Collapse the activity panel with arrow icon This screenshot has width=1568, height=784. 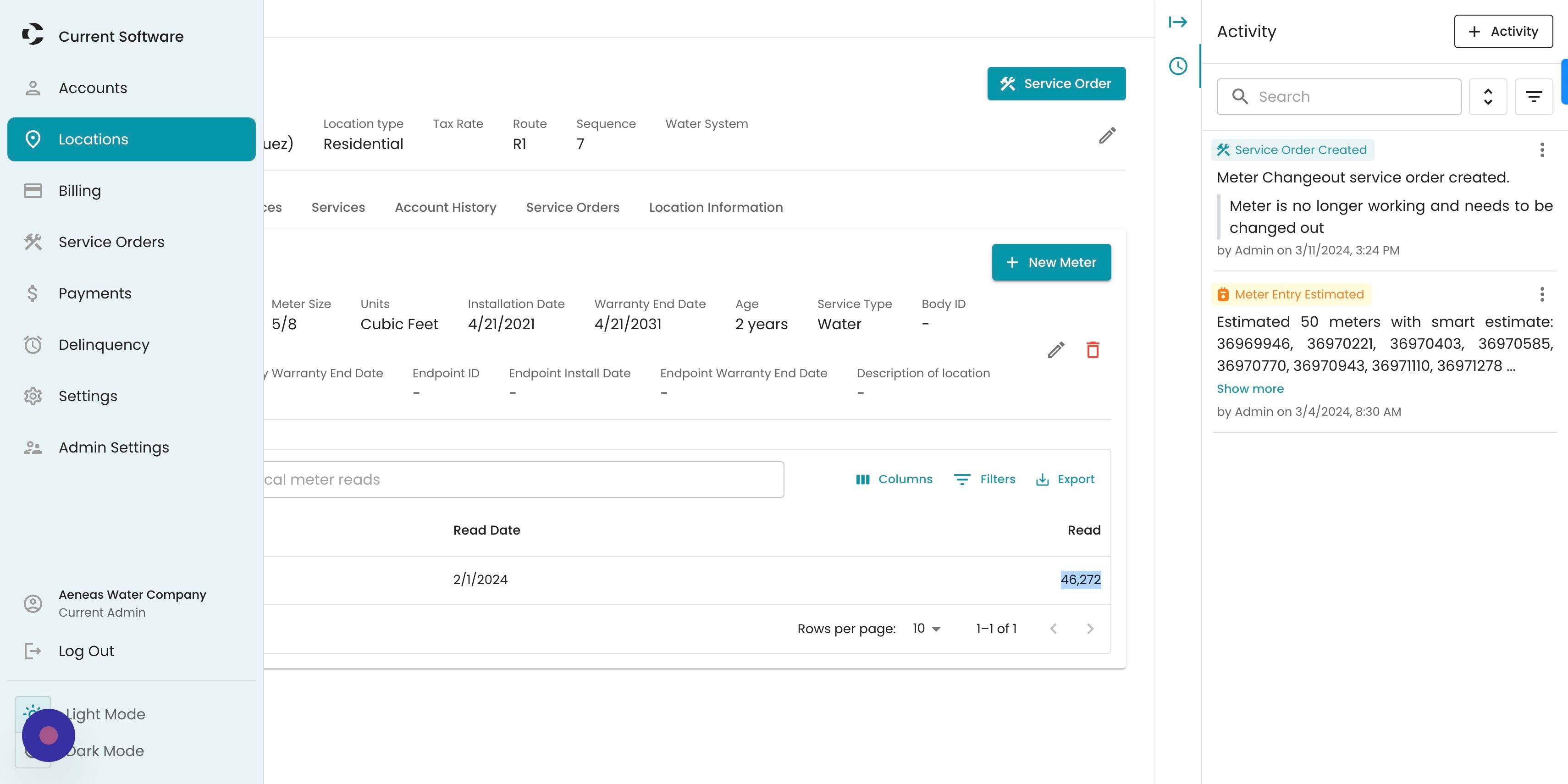(x=1178, y=22)
